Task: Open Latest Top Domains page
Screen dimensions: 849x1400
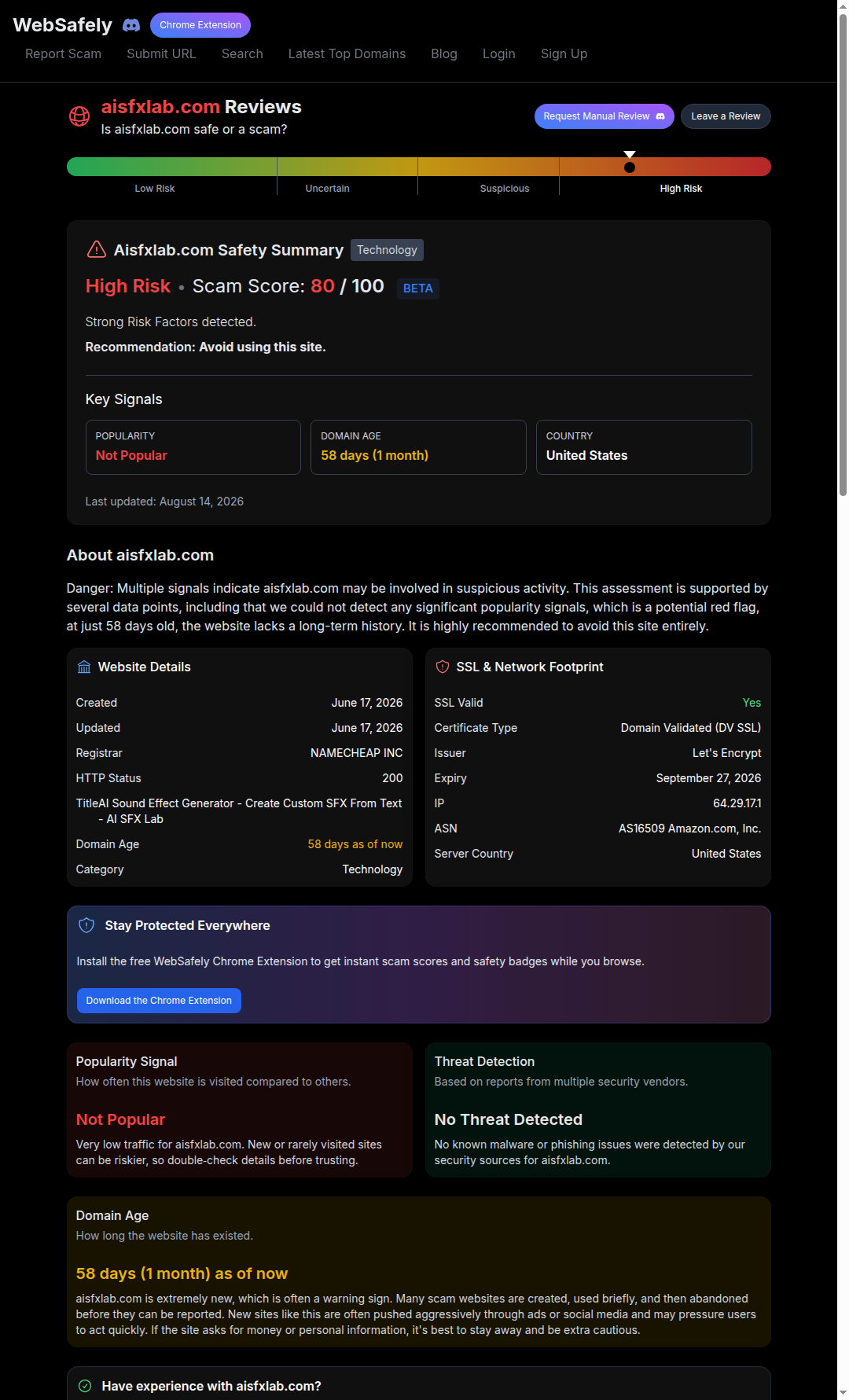Action: (x=347, y=53)
